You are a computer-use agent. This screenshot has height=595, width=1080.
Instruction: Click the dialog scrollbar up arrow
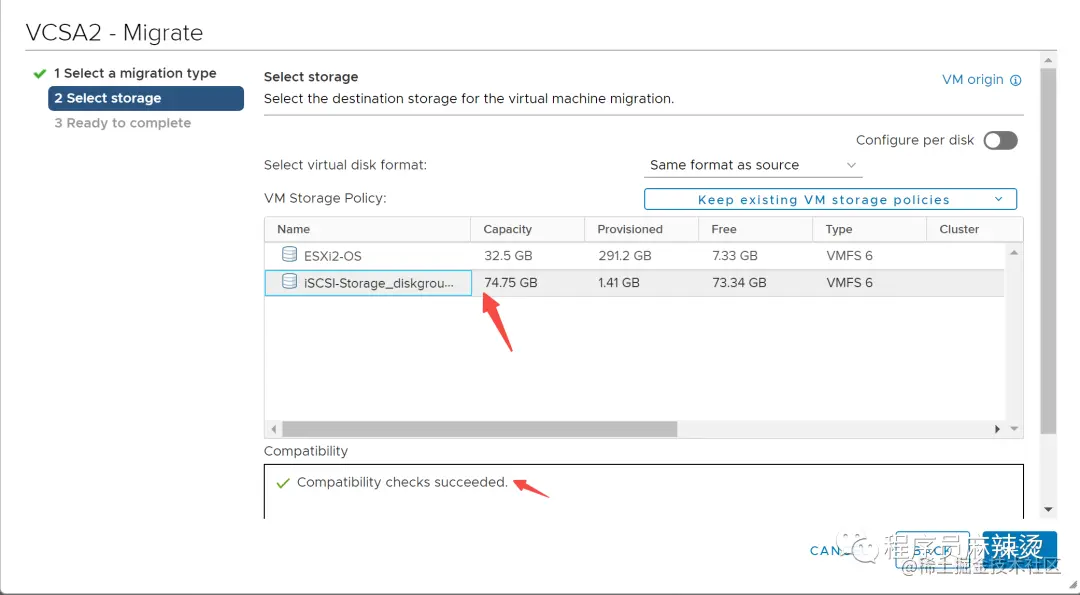point(1048,61)
